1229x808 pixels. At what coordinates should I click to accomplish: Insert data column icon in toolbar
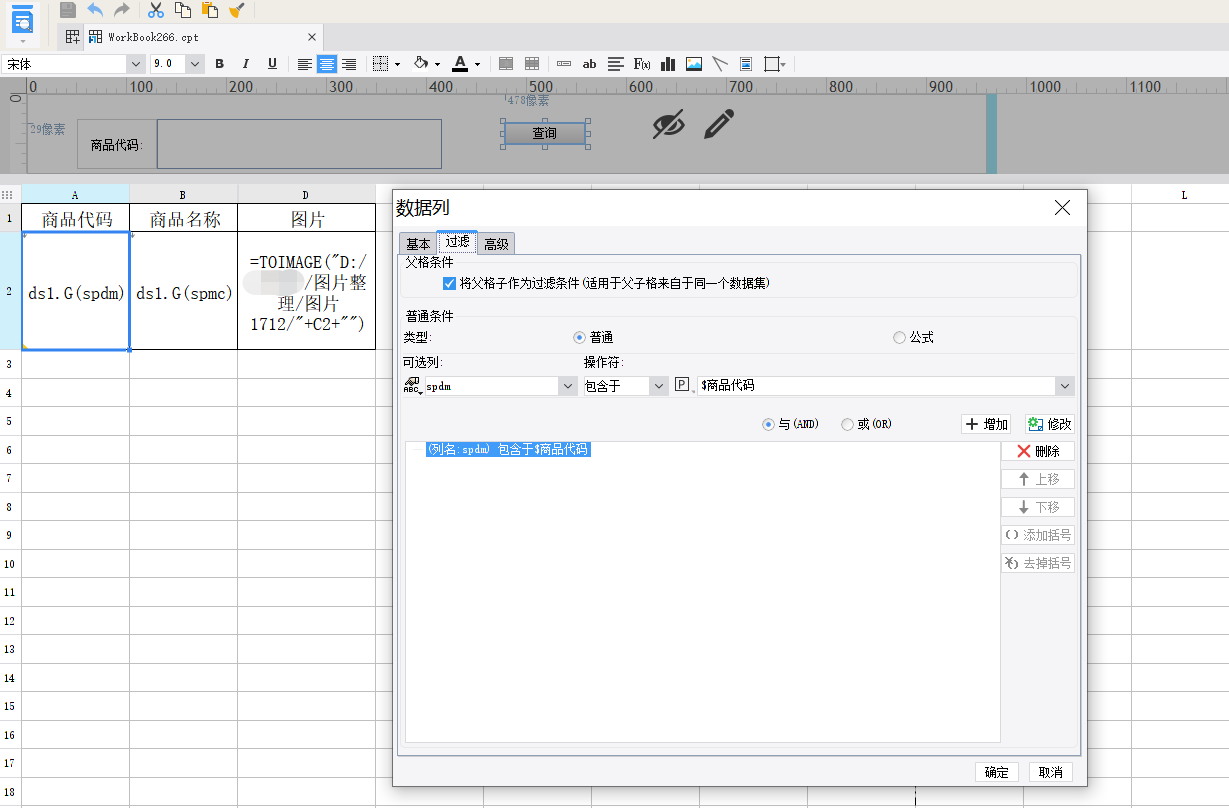pos(564,64)
